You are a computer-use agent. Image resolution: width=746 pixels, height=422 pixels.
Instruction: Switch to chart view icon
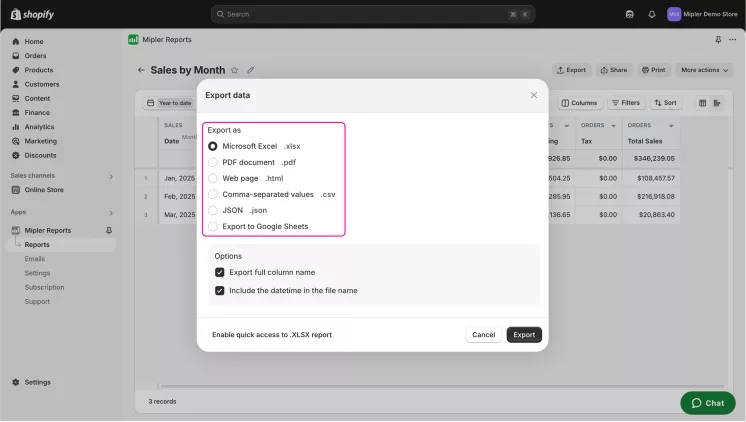point(717,103)
